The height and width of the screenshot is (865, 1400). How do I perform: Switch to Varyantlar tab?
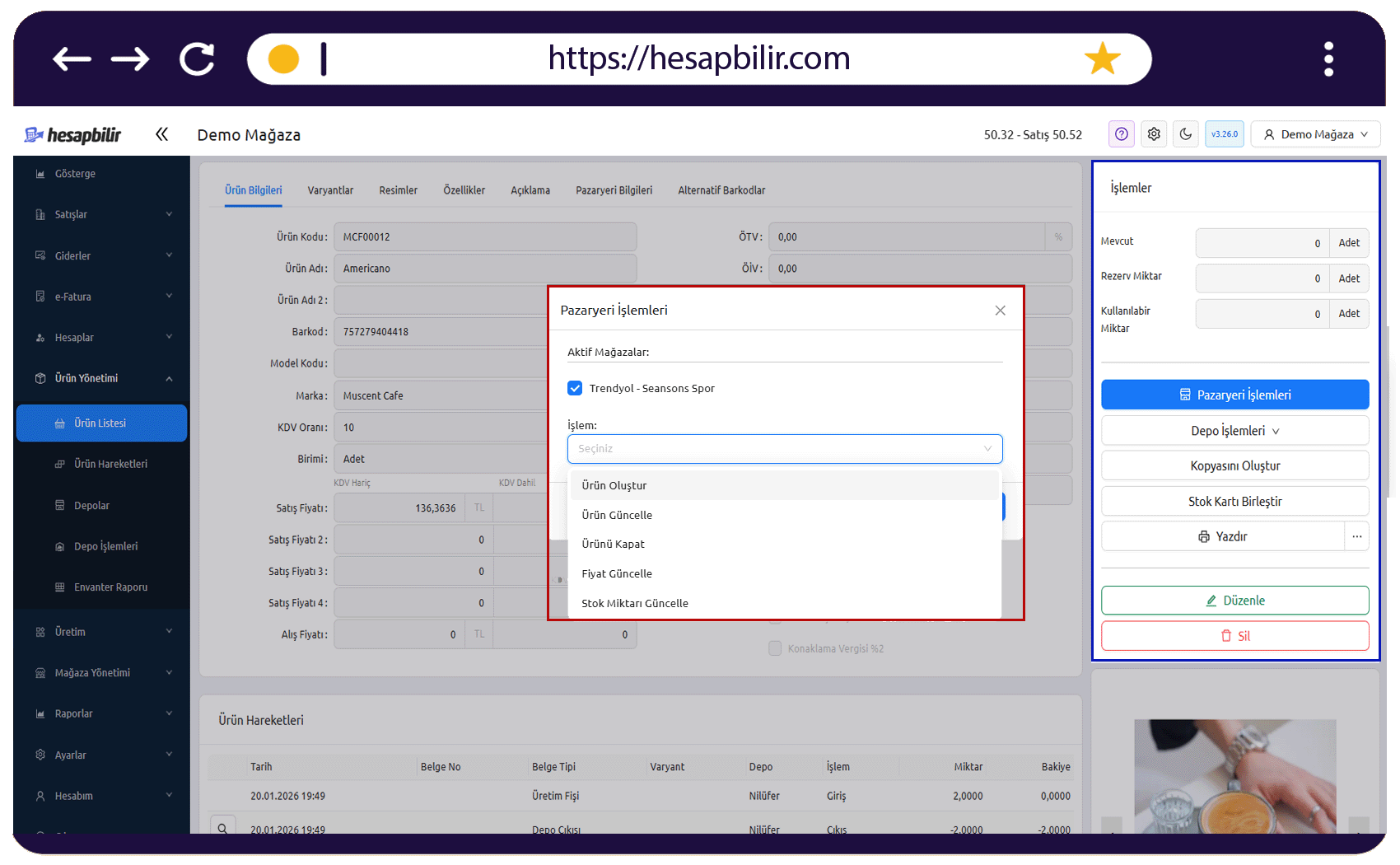[x=330, y=190]
